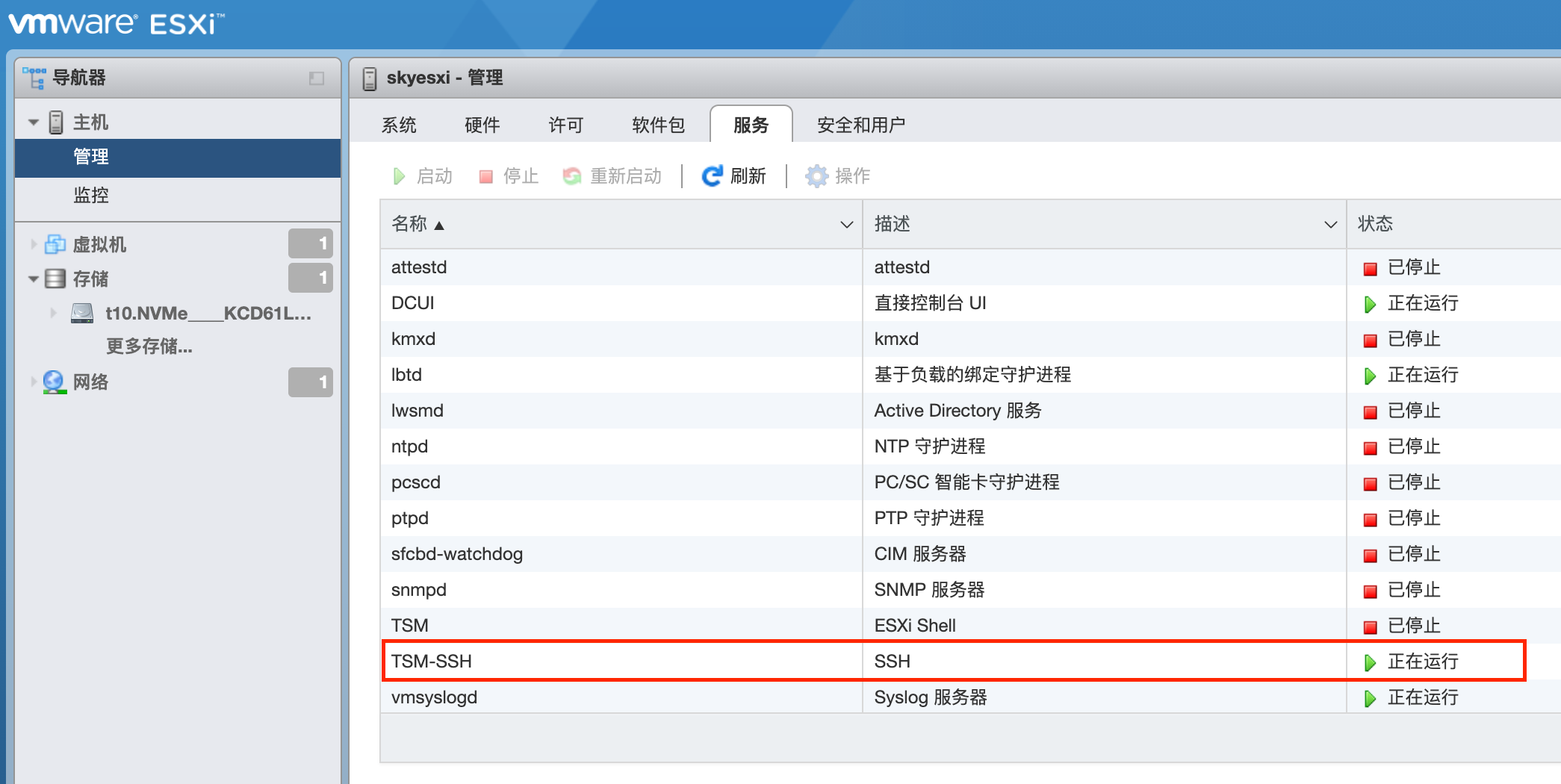Sort by the Status column header
Image resolution: width=1561 pixels, height=784 pixels.
point(1375,224)
